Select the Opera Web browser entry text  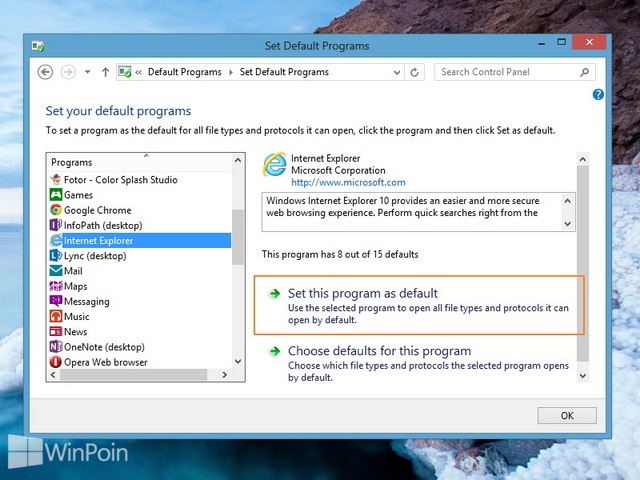[x=105, y=362]
